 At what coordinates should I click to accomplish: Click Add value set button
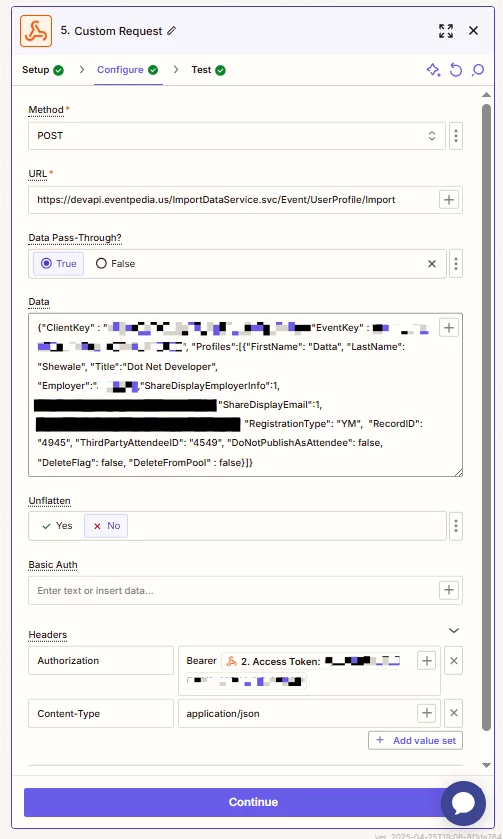click(x=415, y=741)
